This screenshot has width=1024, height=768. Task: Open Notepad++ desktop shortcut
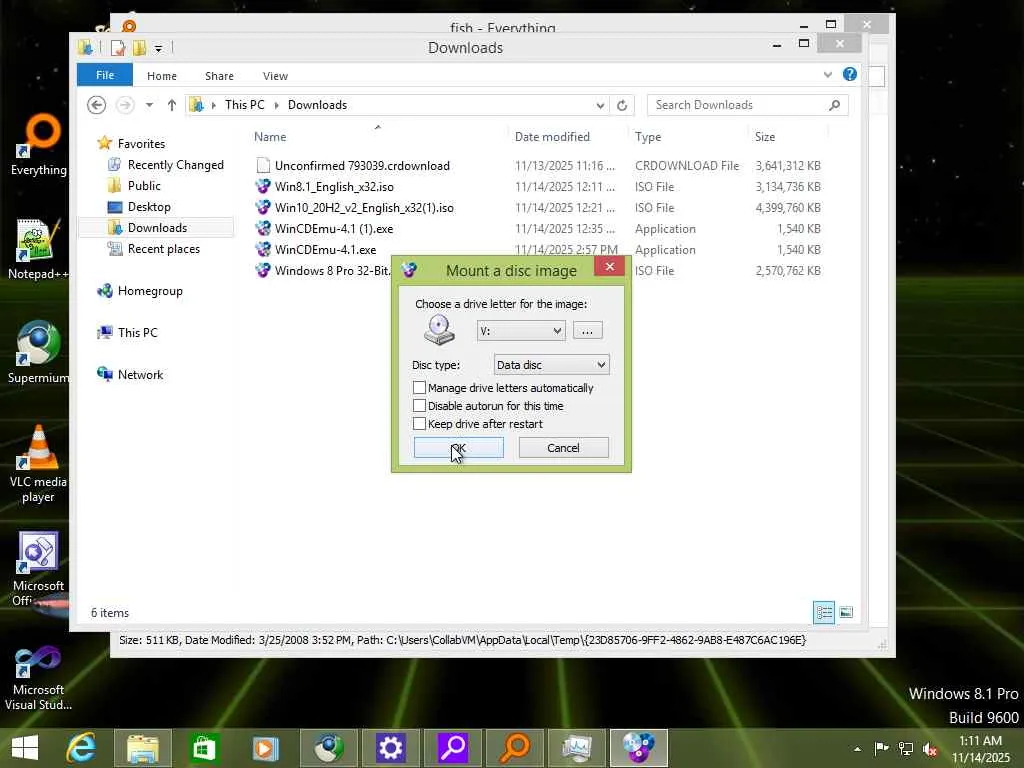(37, 249)
